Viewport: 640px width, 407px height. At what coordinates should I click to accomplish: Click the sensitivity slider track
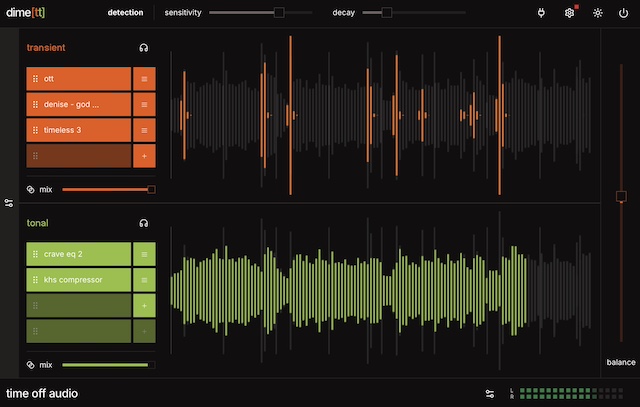pos(240,13)
